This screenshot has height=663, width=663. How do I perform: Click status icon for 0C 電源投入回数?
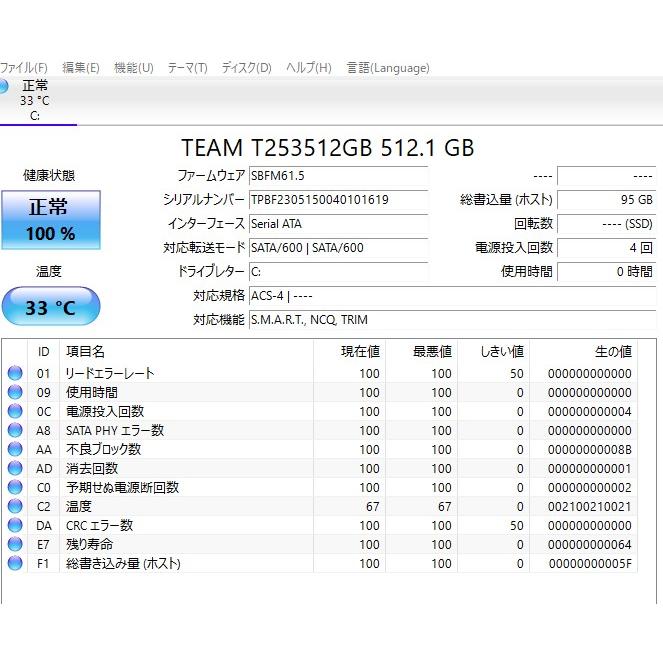click(x=15, y=411)
